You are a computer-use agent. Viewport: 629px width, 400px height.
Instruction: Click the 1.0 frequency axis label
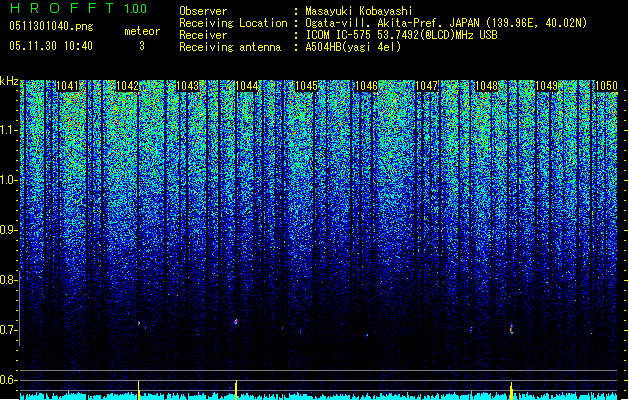[x=8, y=181]
